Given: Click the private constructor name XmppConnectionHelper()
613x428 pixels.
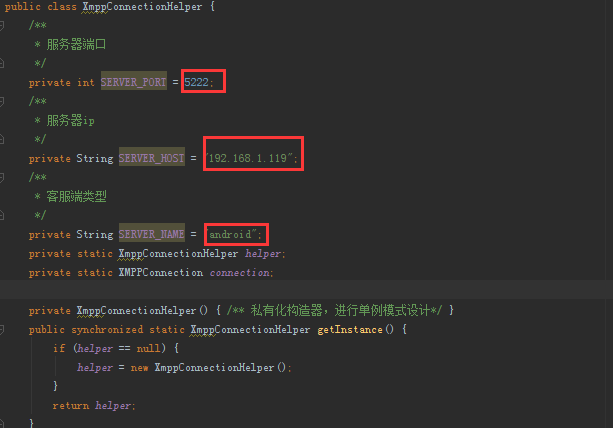Looking at the screenshot, I should (142, 310).
